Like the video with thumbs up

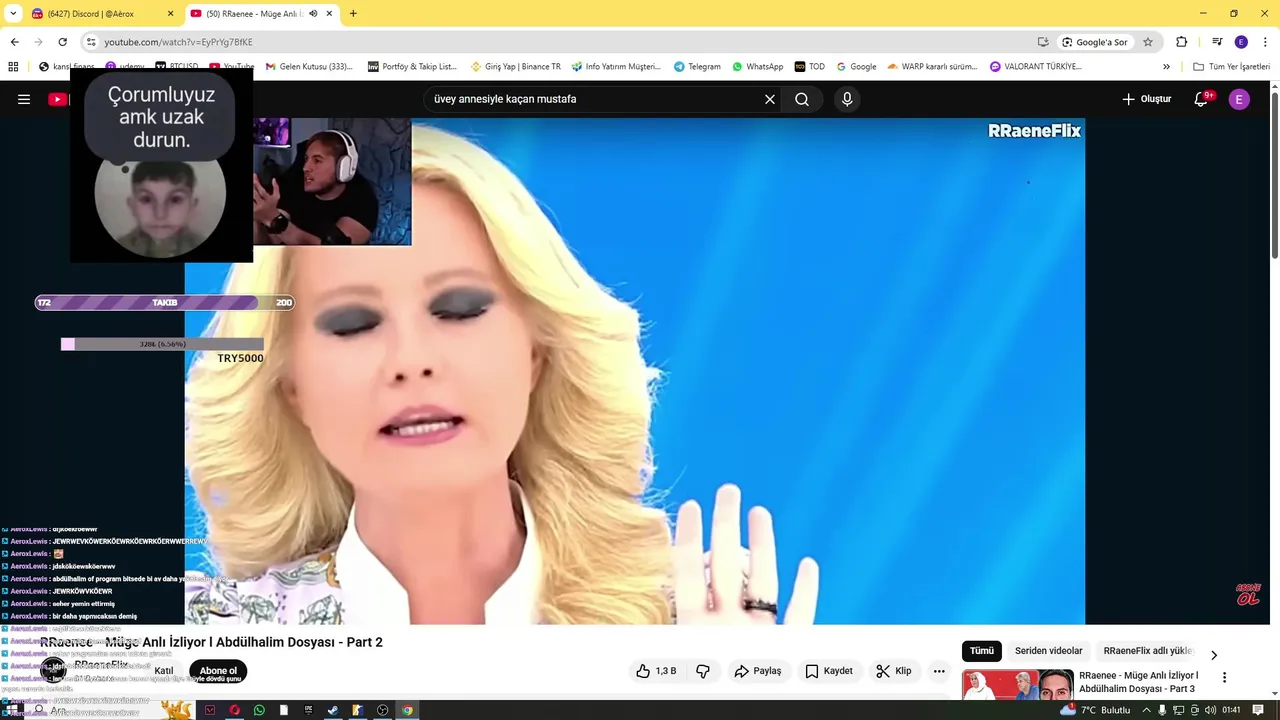pos(656,671)
